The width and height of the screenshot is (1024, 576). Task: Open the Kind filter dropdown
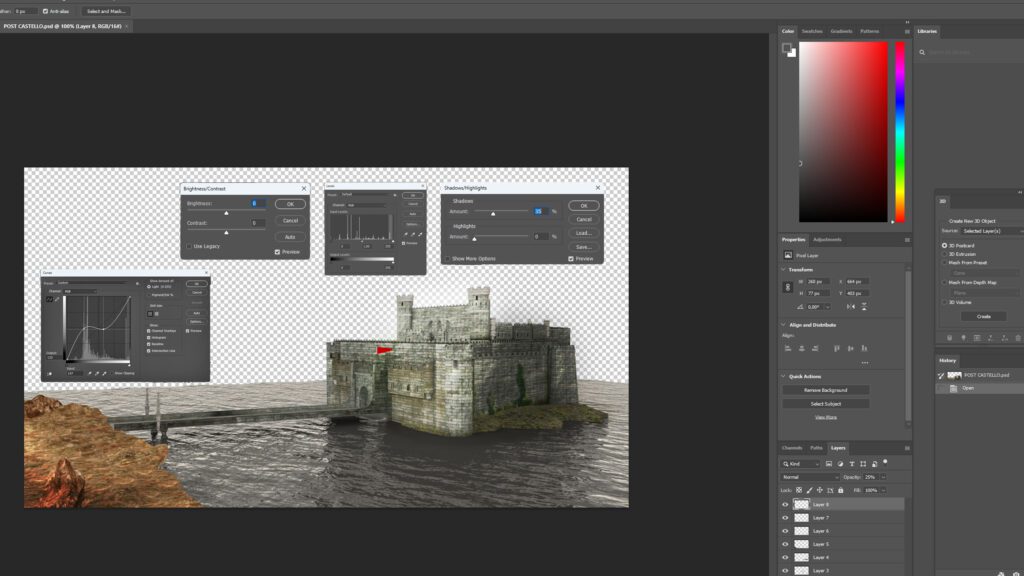pyautogui.click(x=801, y=464)
